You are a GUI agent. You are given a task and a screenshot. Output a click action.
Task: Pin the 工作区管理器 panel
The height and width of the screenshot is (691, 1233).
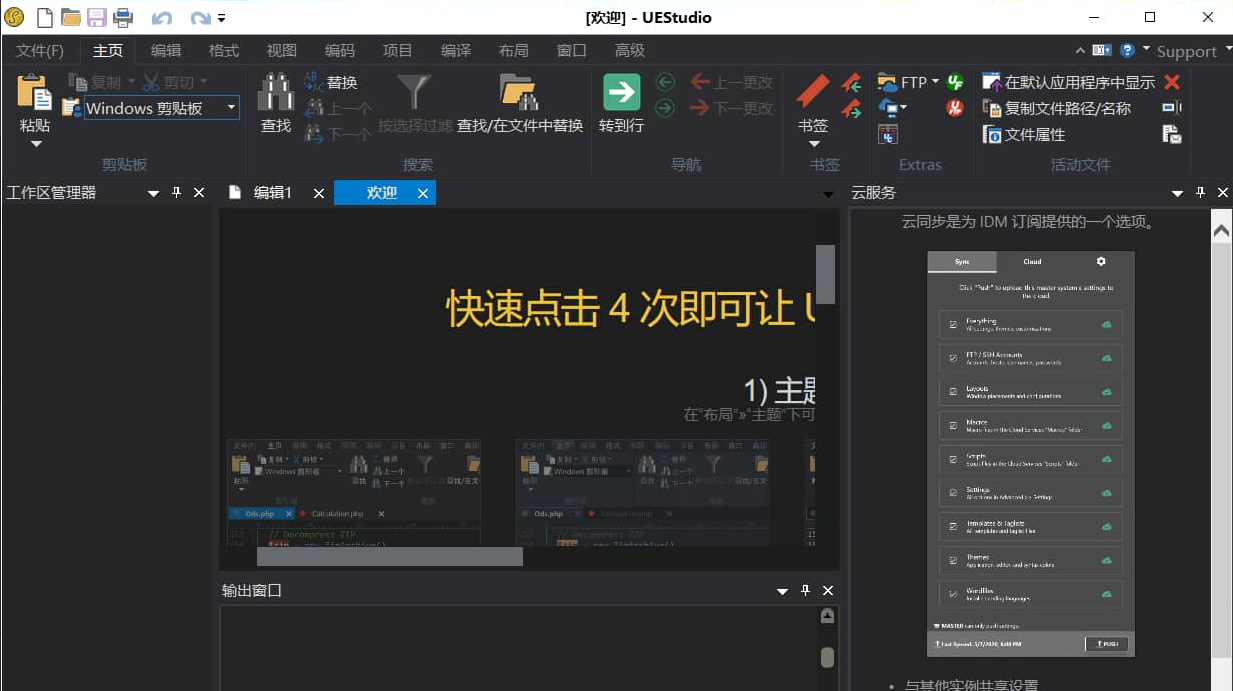pos(177,192)
